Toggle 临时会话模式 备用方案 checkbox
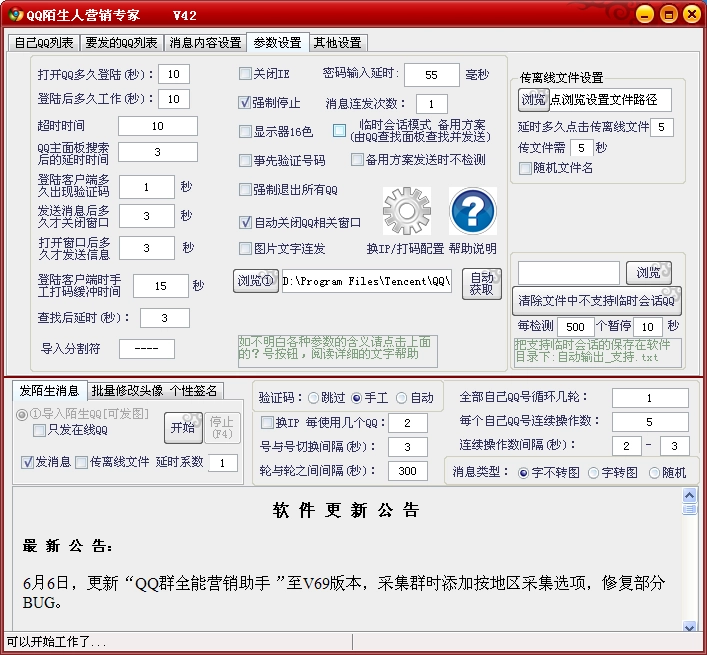 click(340, 131)
